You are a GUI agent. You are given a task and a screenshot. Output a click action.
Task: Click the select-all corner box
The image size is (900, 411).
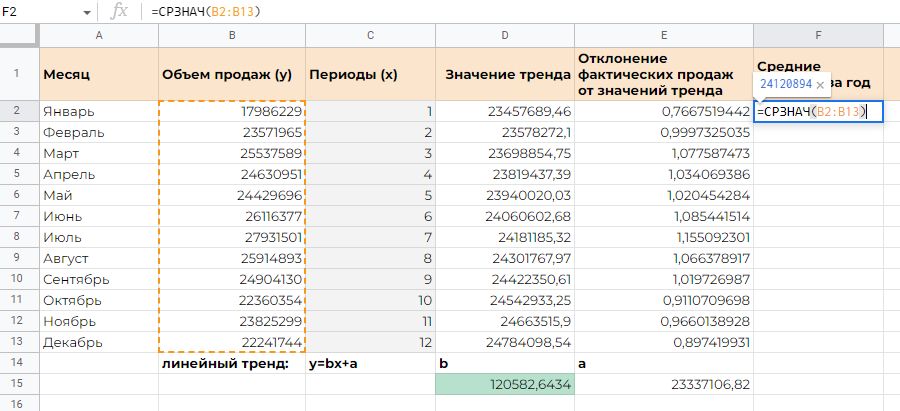[20, 36]
